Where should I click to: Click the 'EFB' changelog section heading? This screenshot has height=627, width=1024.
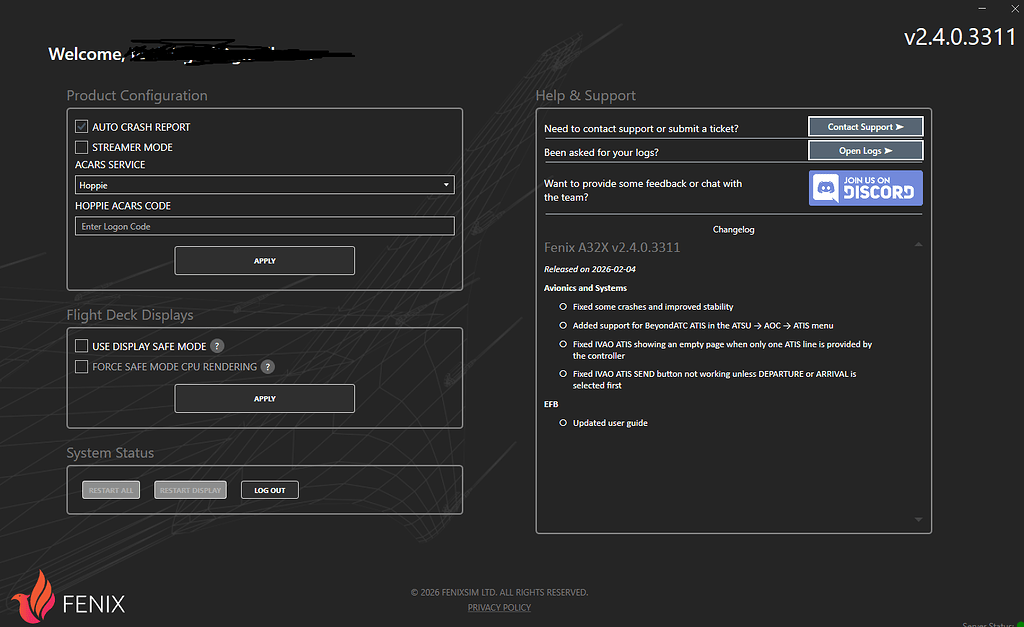[551, 404]
